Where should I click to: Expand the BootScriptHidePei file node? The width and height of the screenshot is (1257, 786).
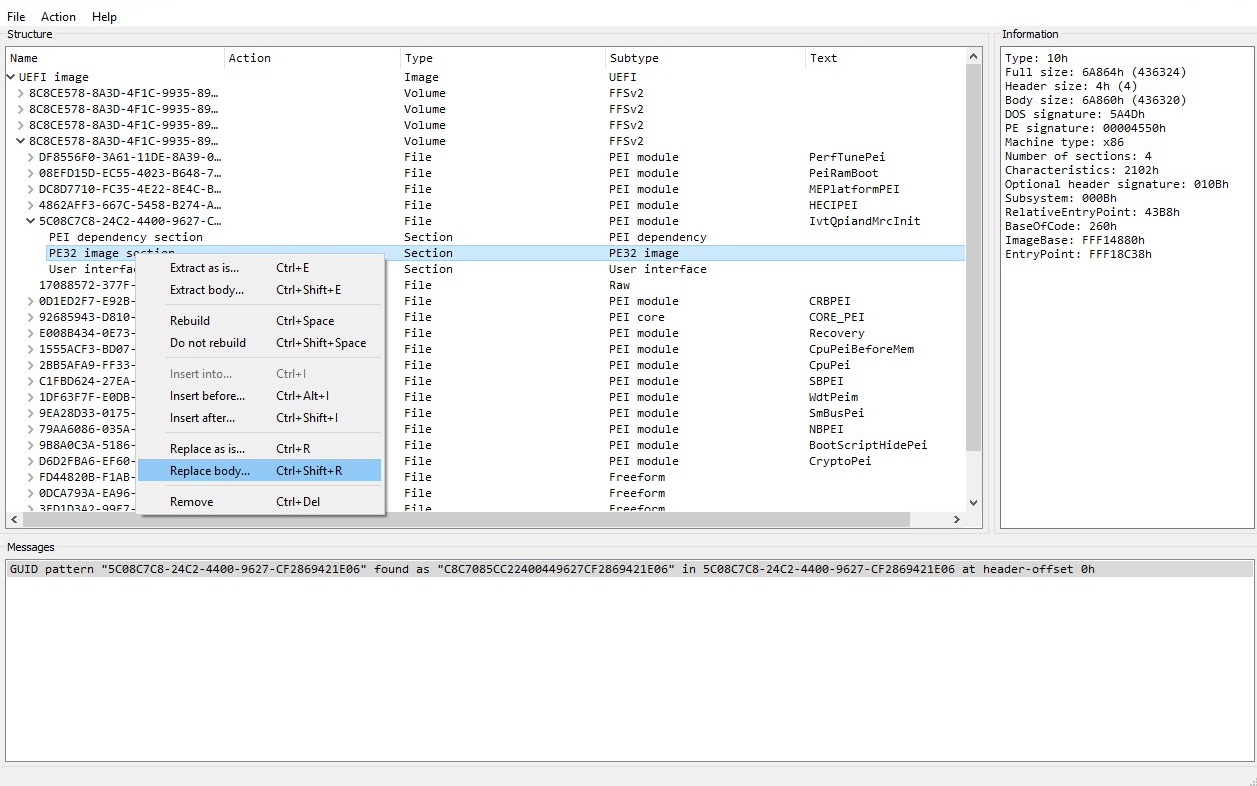tap(31, 445)
